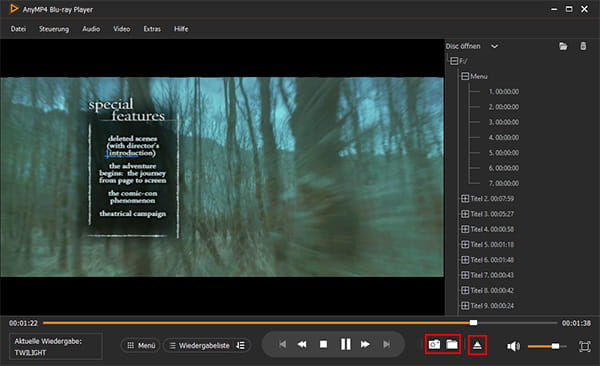Click the volume slider handle
This screenshot has height=366, width=600.
point(555,346)
